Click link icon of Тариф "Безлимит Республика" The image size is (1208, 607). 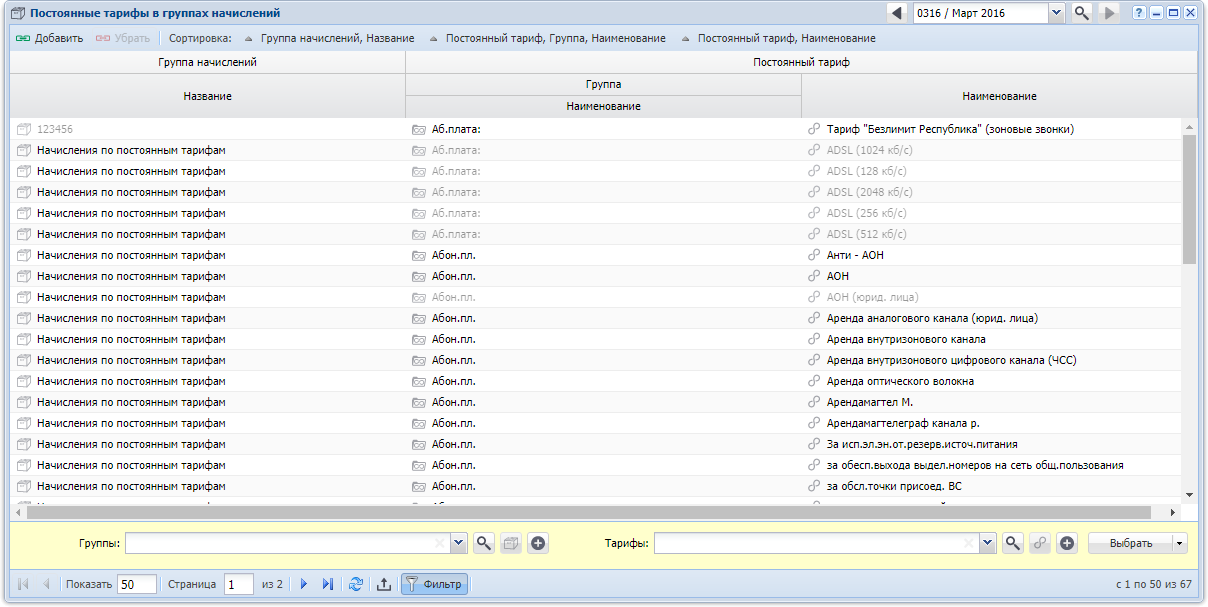click(x=814, y=129)
